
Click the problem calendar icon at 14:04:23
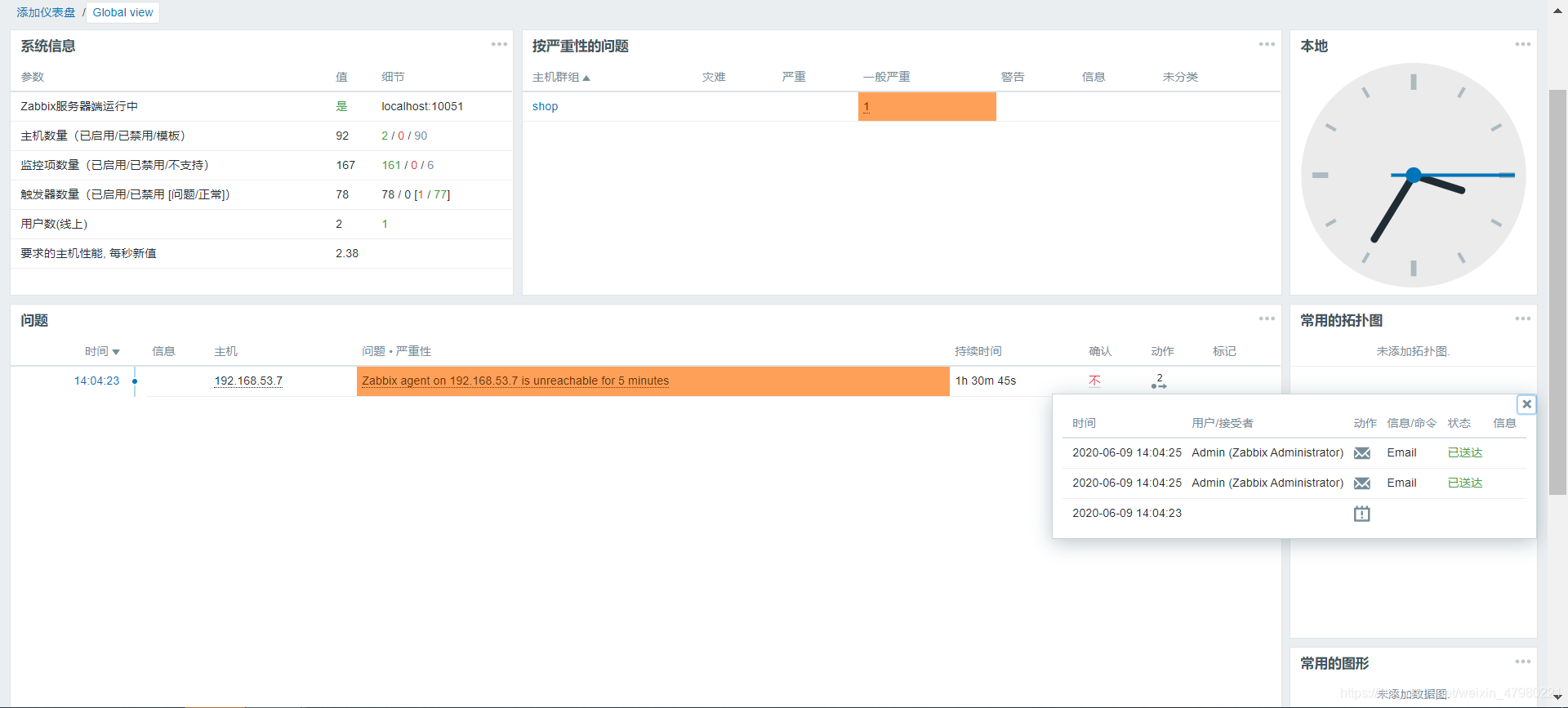coord(1361,514)
